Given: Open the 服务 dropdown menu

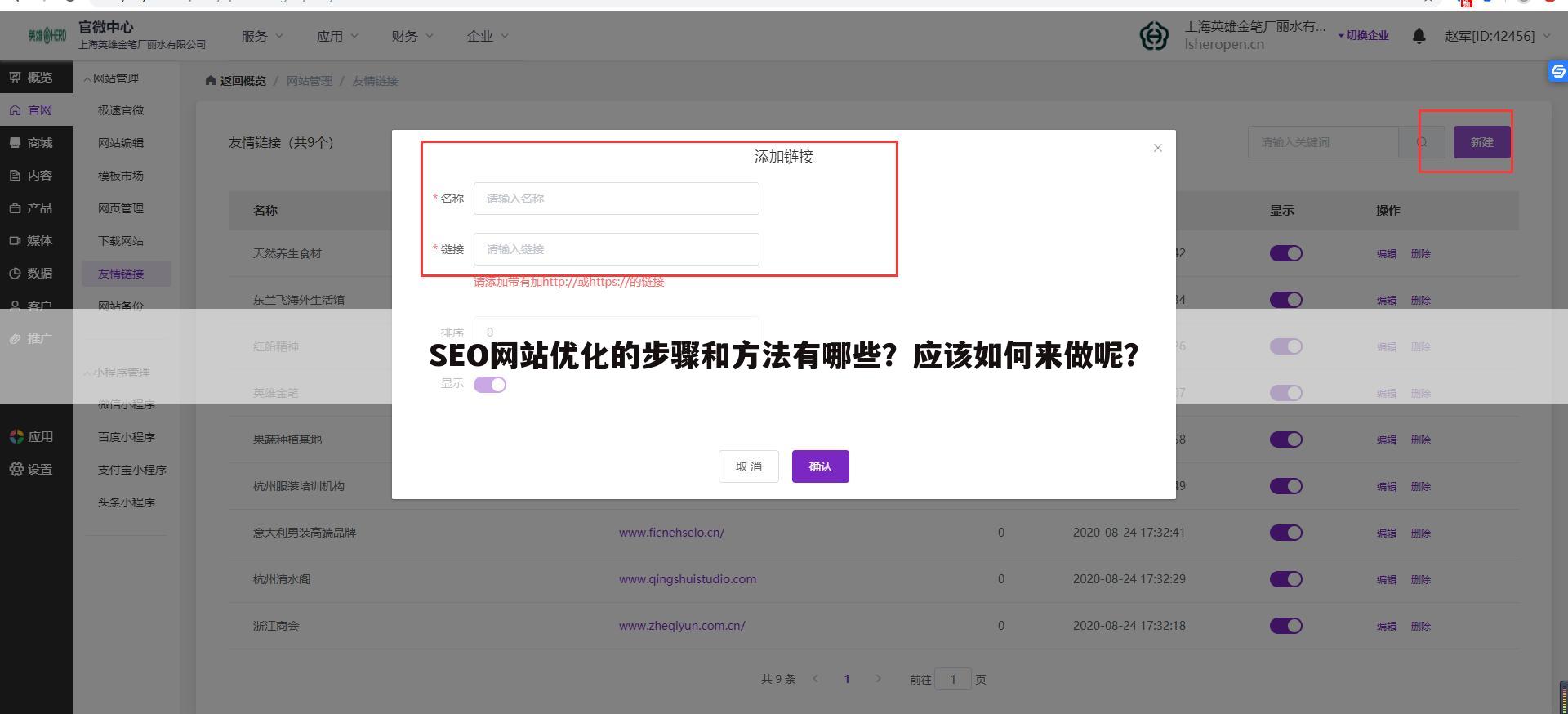Looking at the screenshot, I should pyautogui.click(x=262, y=36).
